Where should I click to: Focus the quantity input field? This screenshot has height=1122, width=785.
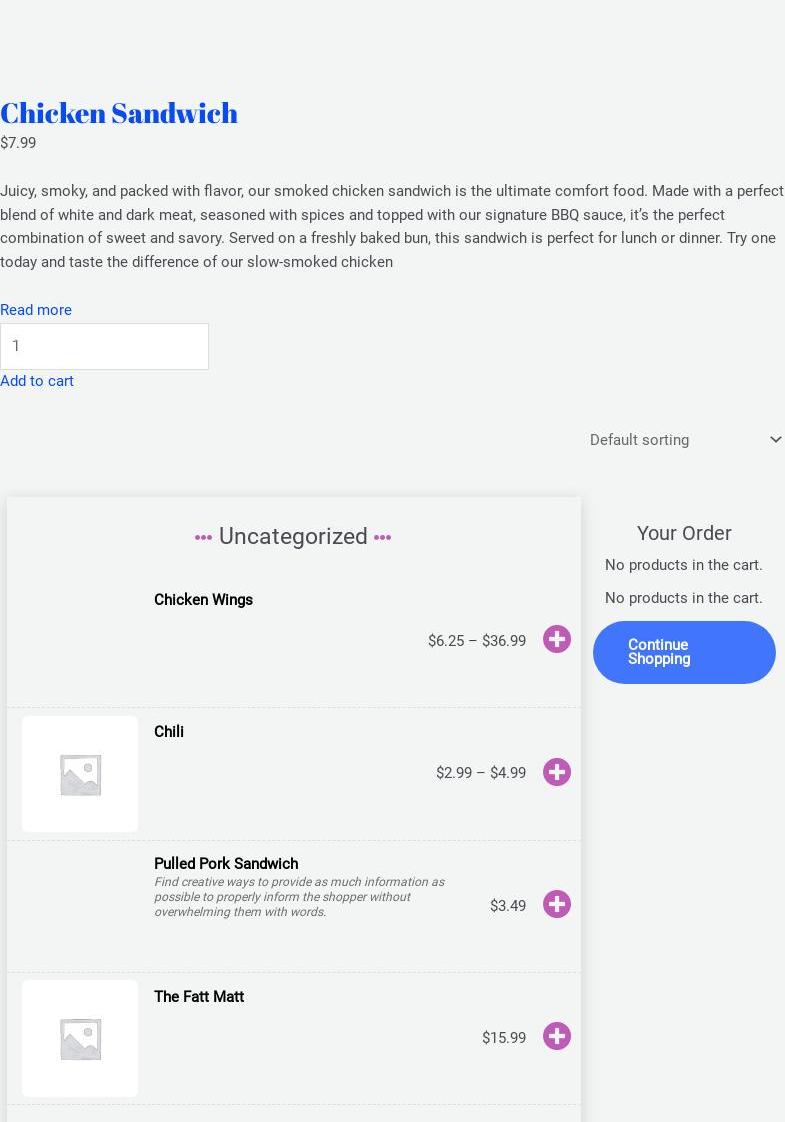click(104, 346)
